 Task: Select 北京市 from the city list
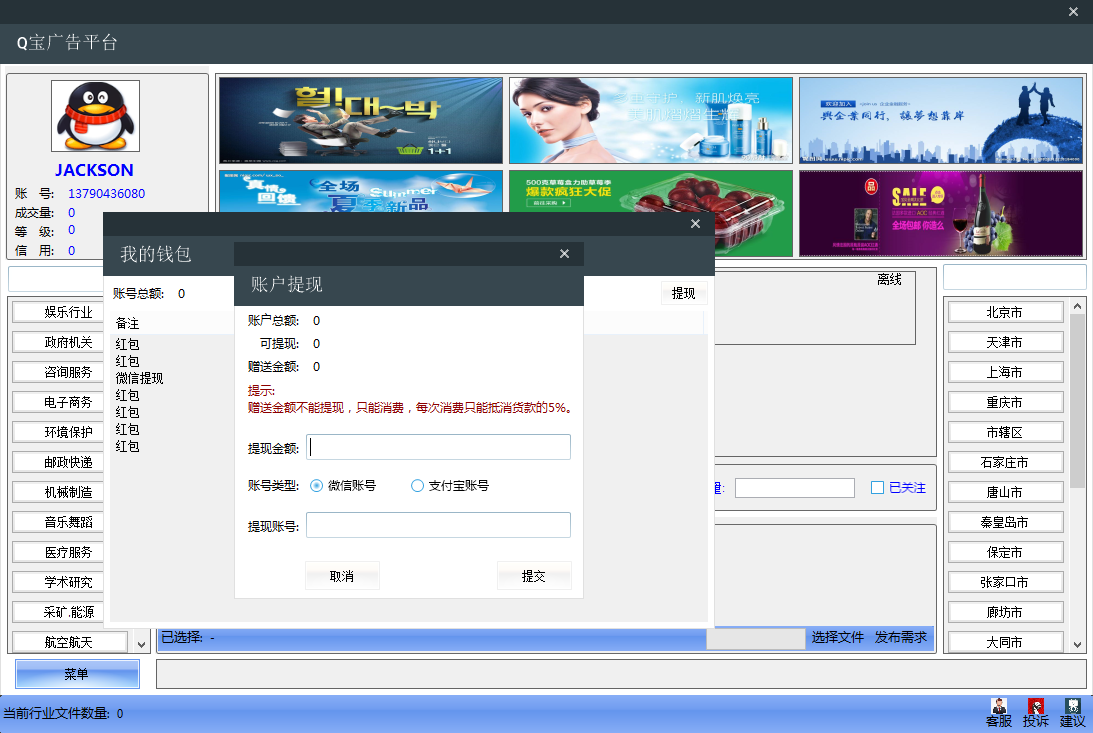tap(1004, 312)
